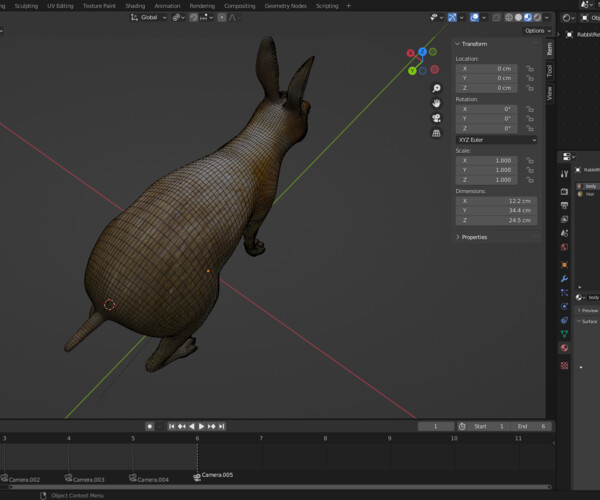Toggle X-ray view
The height and width of the screenshot is (500, 600).
[496, 18]
